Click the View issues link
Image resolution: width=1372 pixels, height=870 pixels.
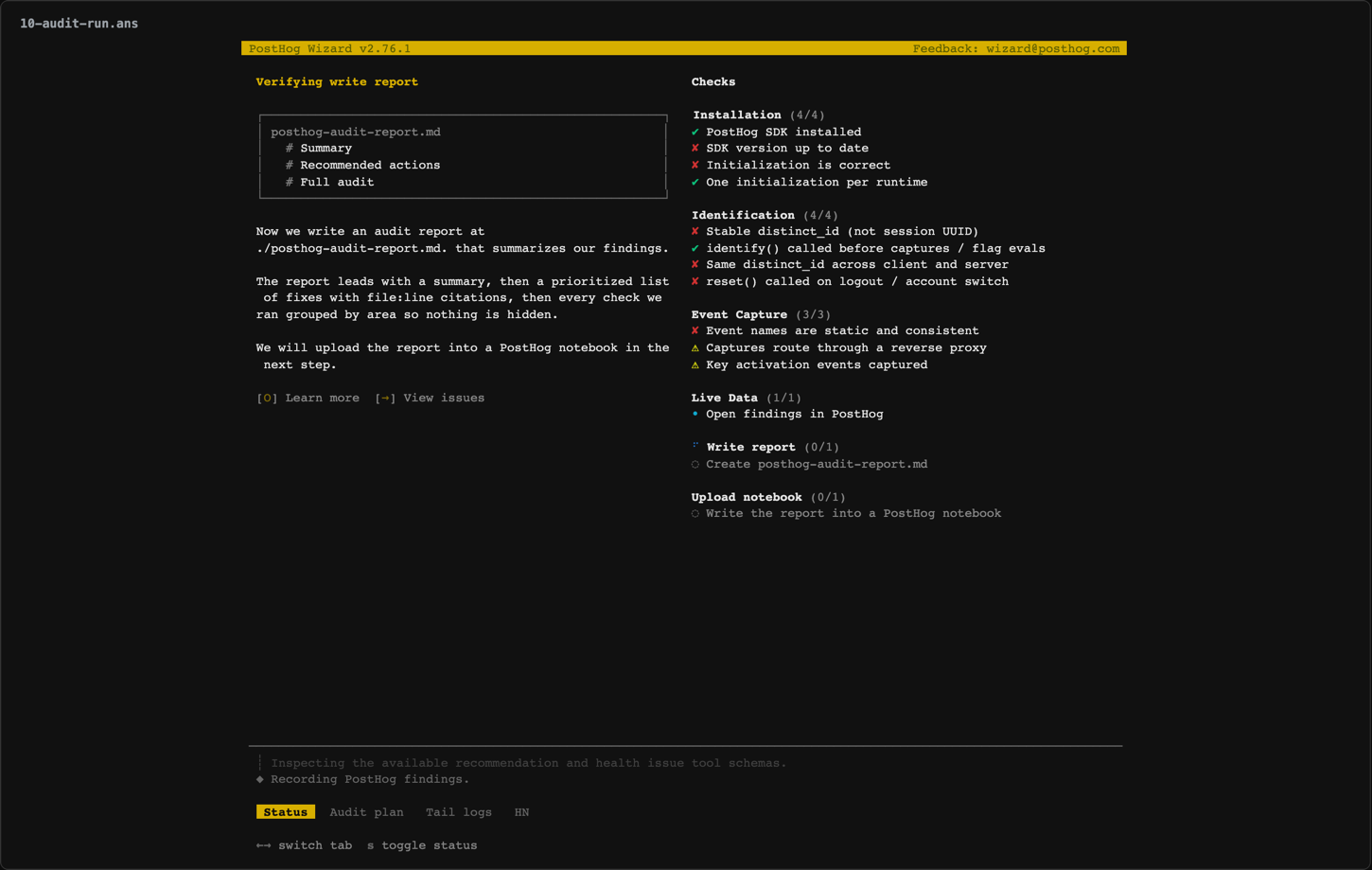[430, 398]
